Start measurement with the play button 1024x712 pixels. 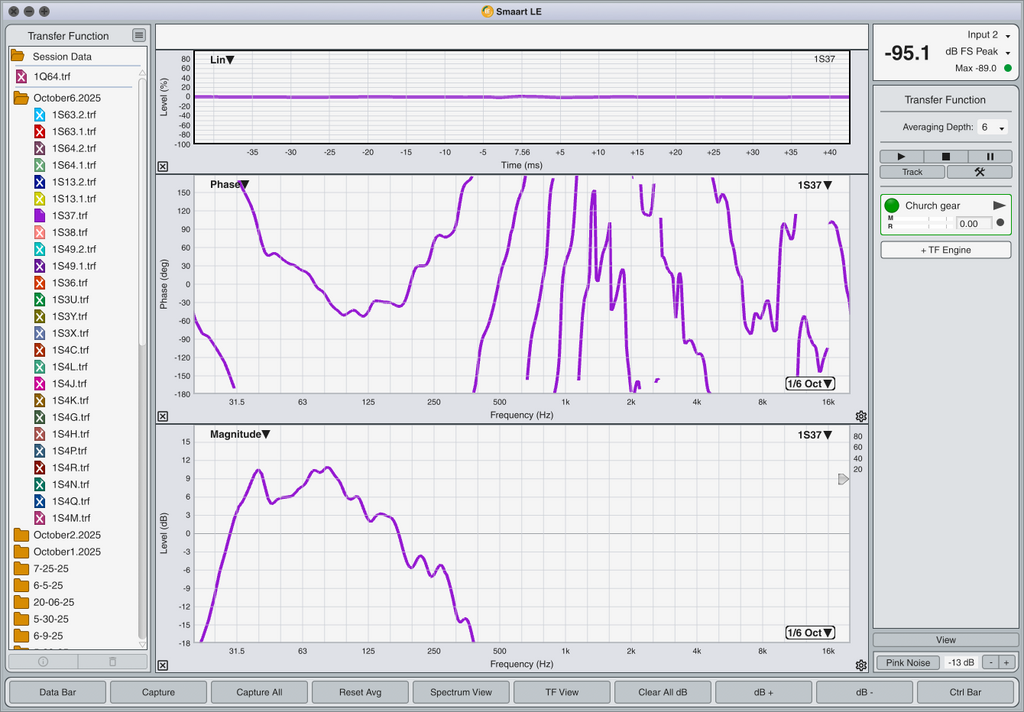[902, 156]
